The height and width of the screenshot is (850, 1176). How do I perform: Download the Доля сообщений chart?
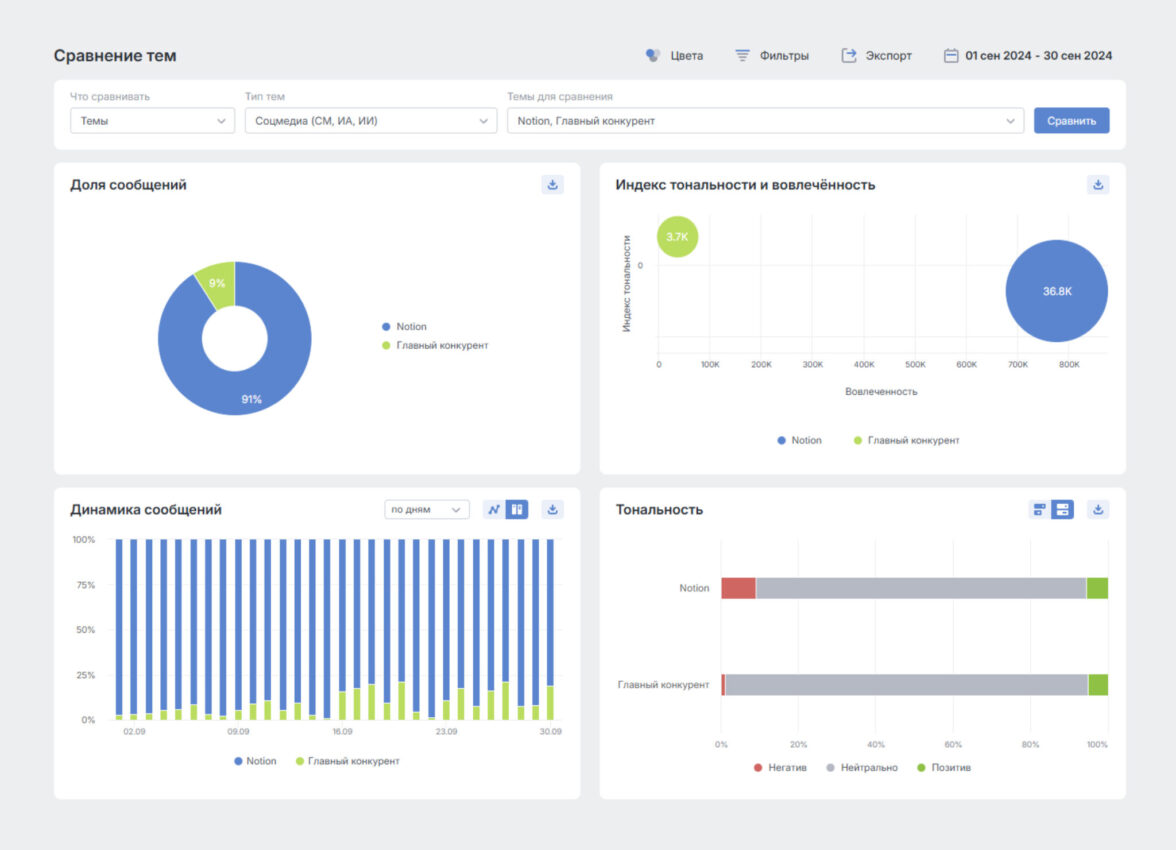click(552, 185)
